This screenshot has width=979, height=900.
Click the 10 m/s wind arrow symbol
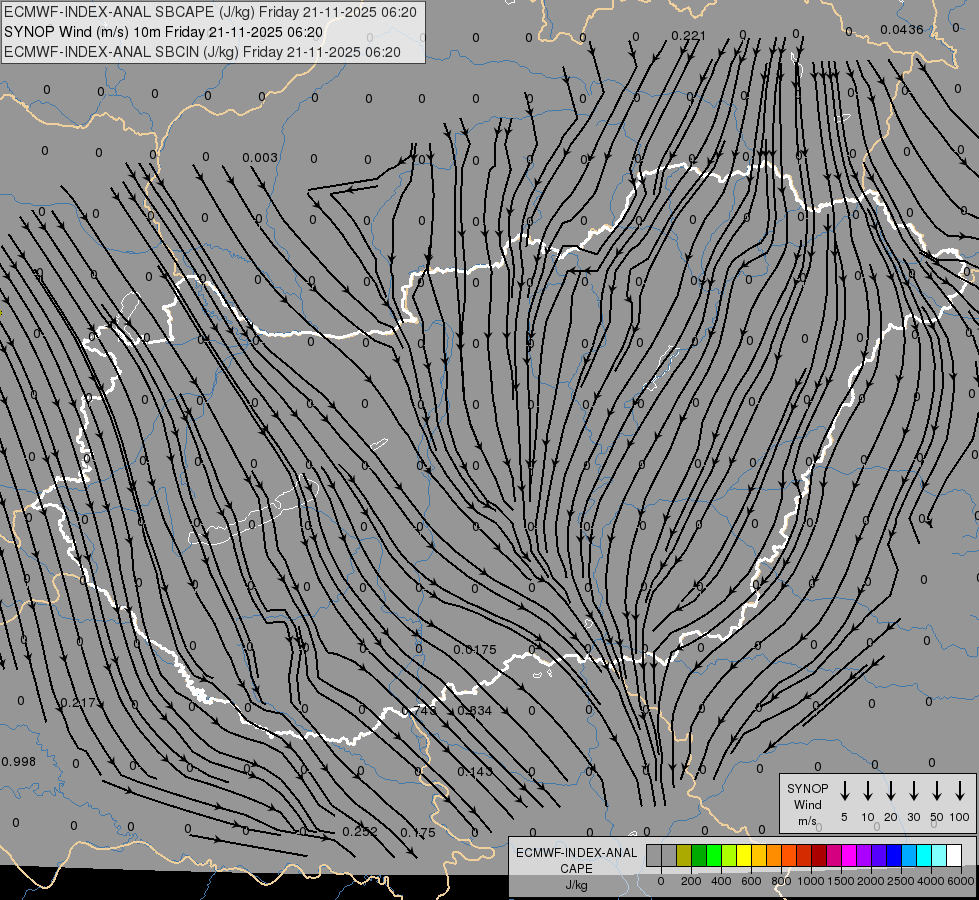tap(868, 791)
